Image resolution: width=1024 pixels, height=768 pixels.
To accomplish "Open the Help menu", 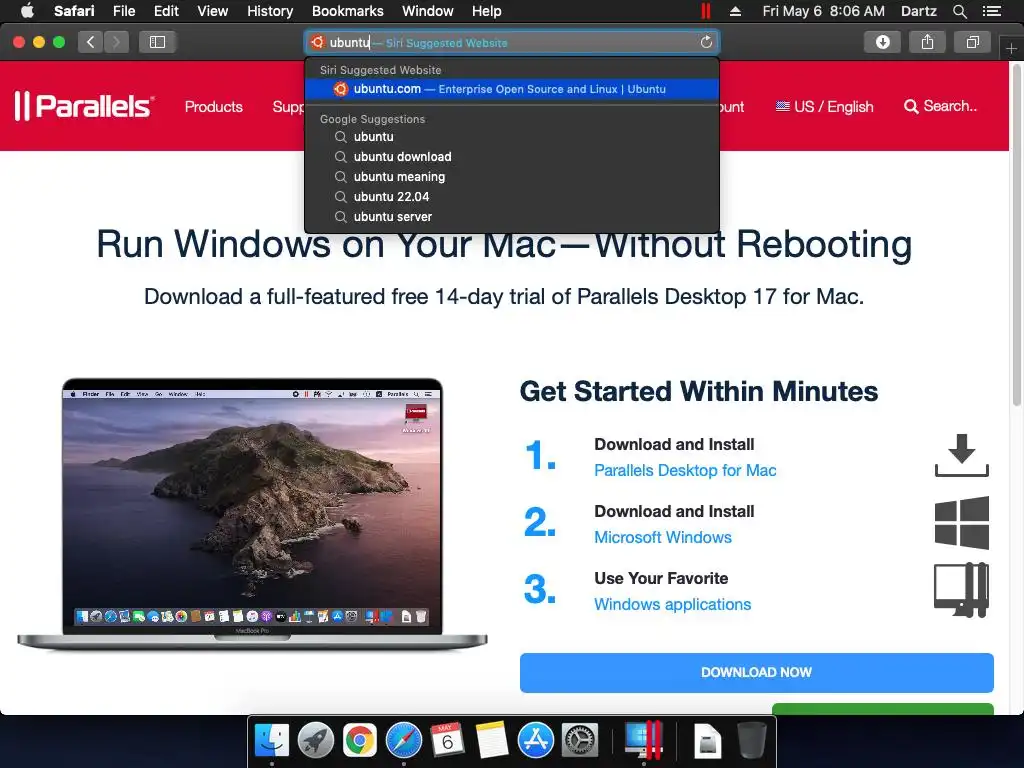I will point(487,11).
